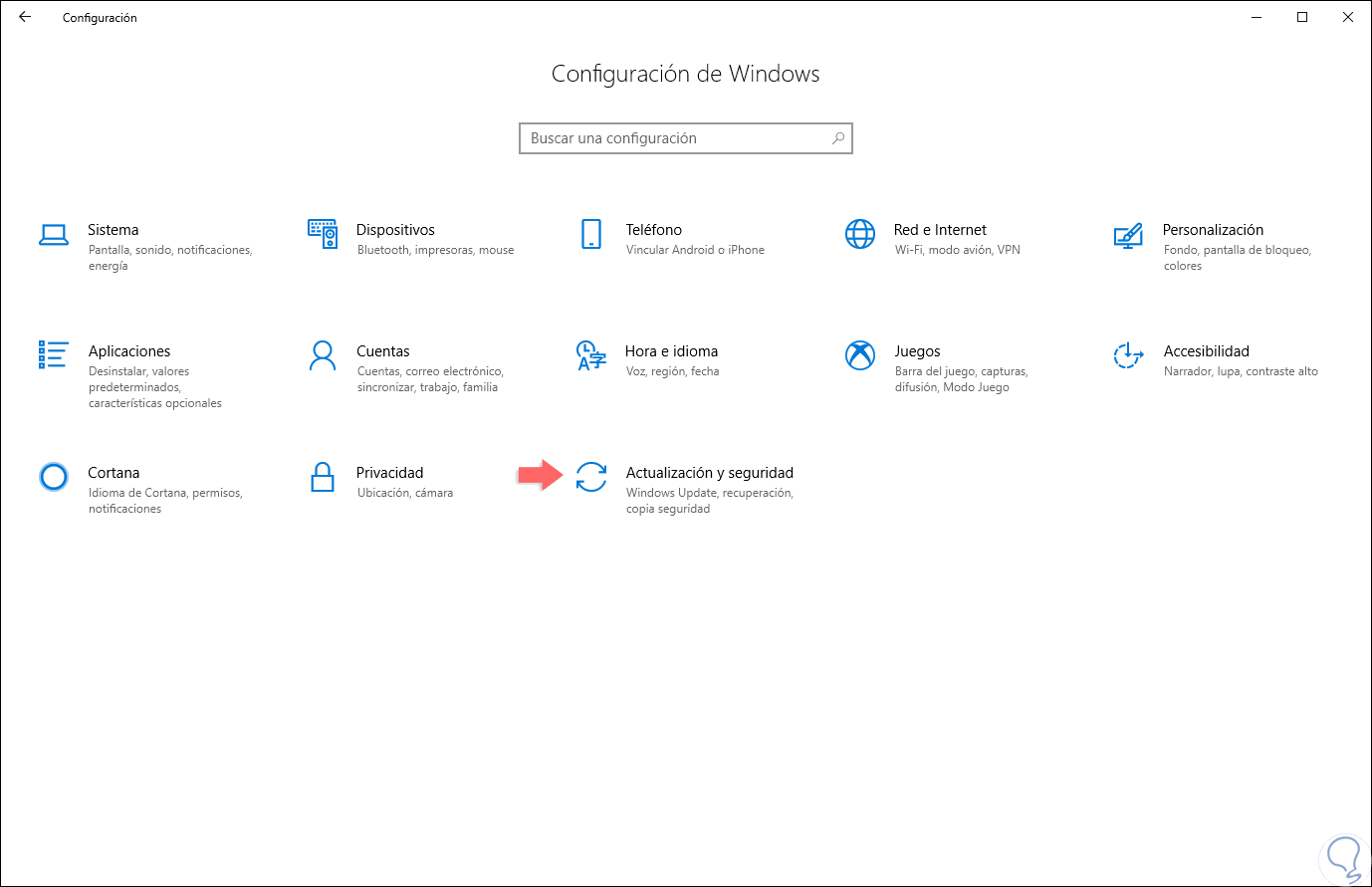
Task: Open the Red e Internet title
Action: 940,230
